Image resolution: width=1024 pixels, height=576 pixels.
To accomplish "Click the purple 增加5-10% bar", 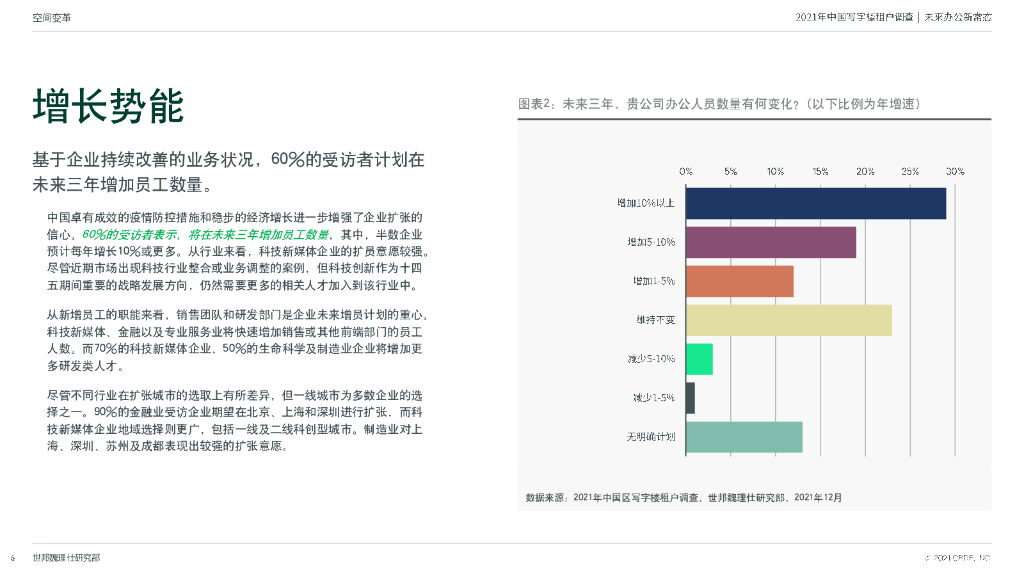I will (x=771, y=242).
